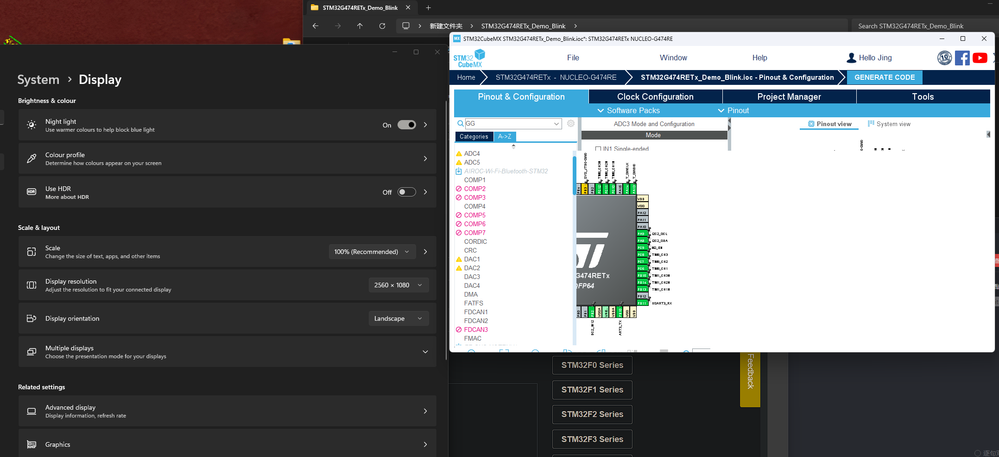Screen dimensions: 999x457
Task: Click the Scale icon in Settings
Action: click(x=31, y=252)
